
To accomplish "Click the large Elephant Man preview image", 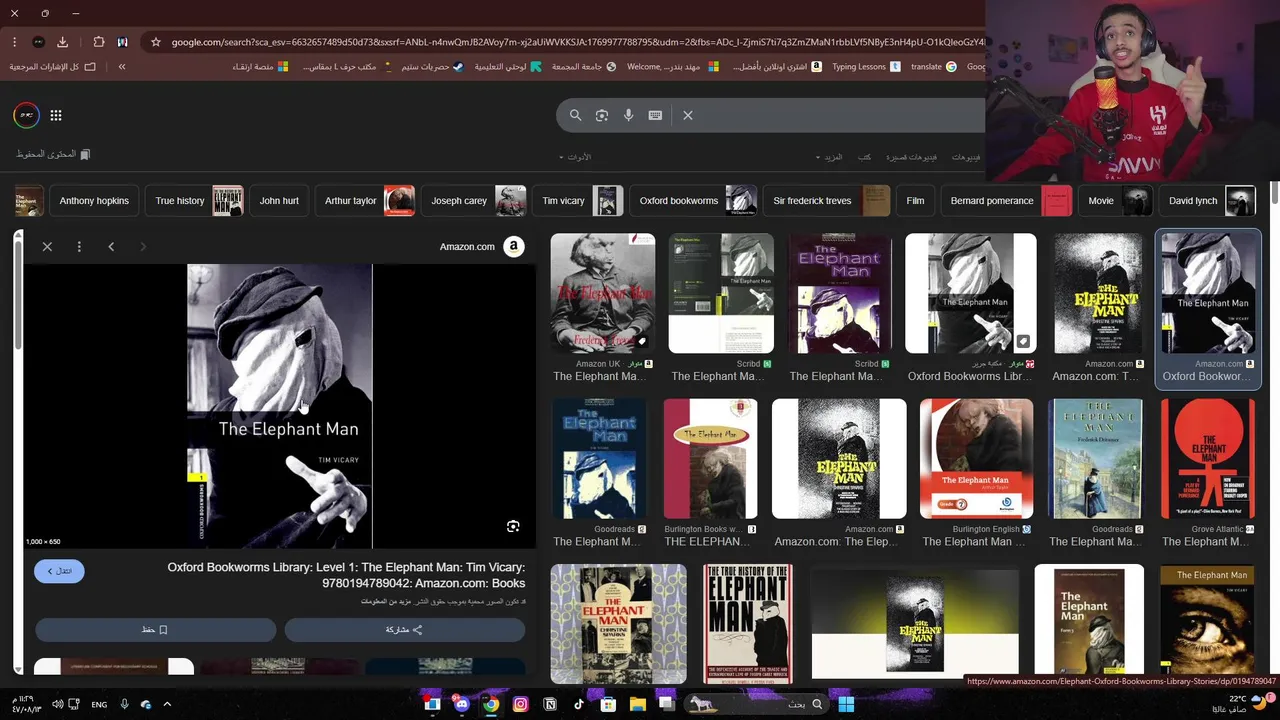I will (x=279, y=406).
